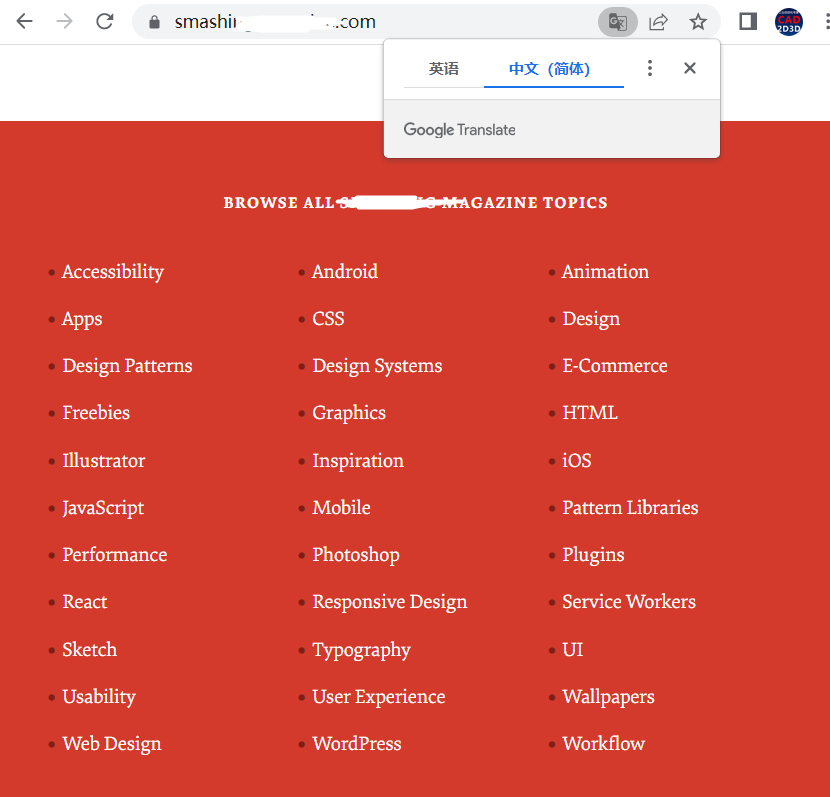Viewport: 830px width, 797px height.
Task: Click the Usability link
Action: pos(99,698)
